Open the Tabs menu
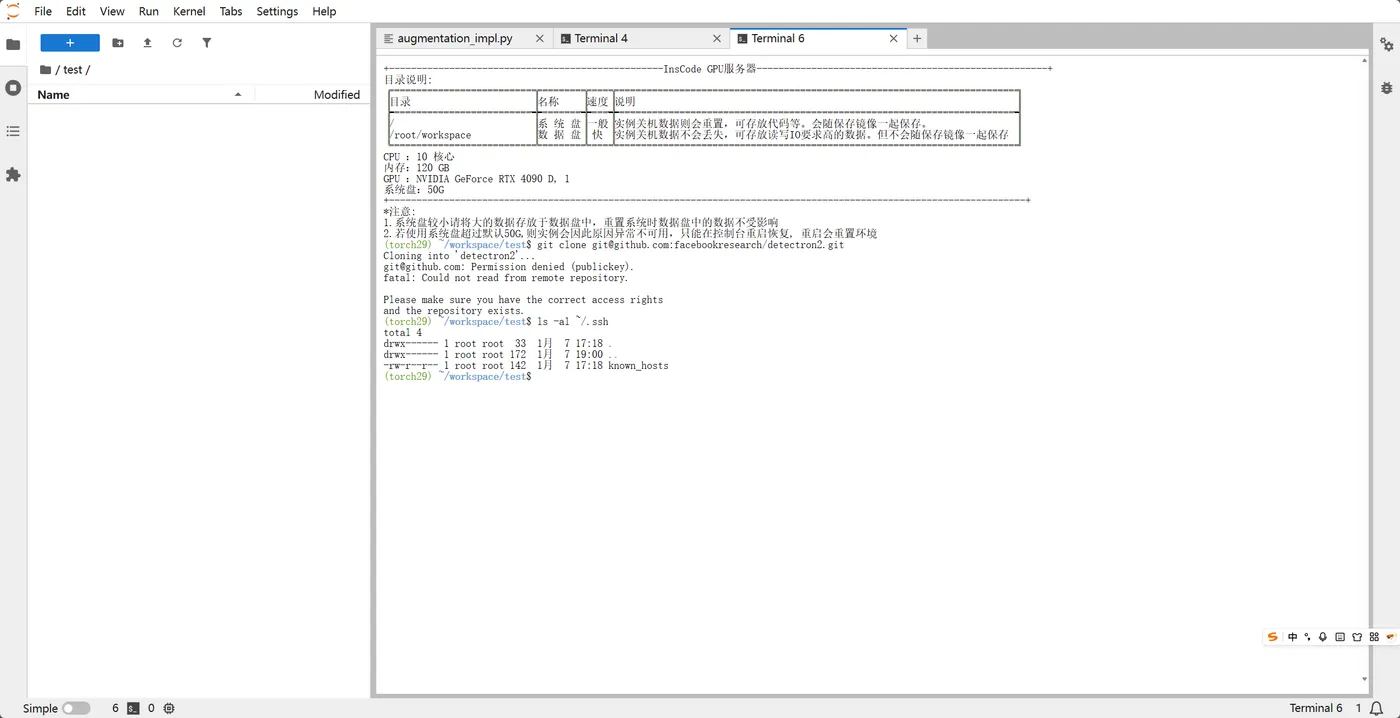The image size is (1400, 718). point(231,11)
